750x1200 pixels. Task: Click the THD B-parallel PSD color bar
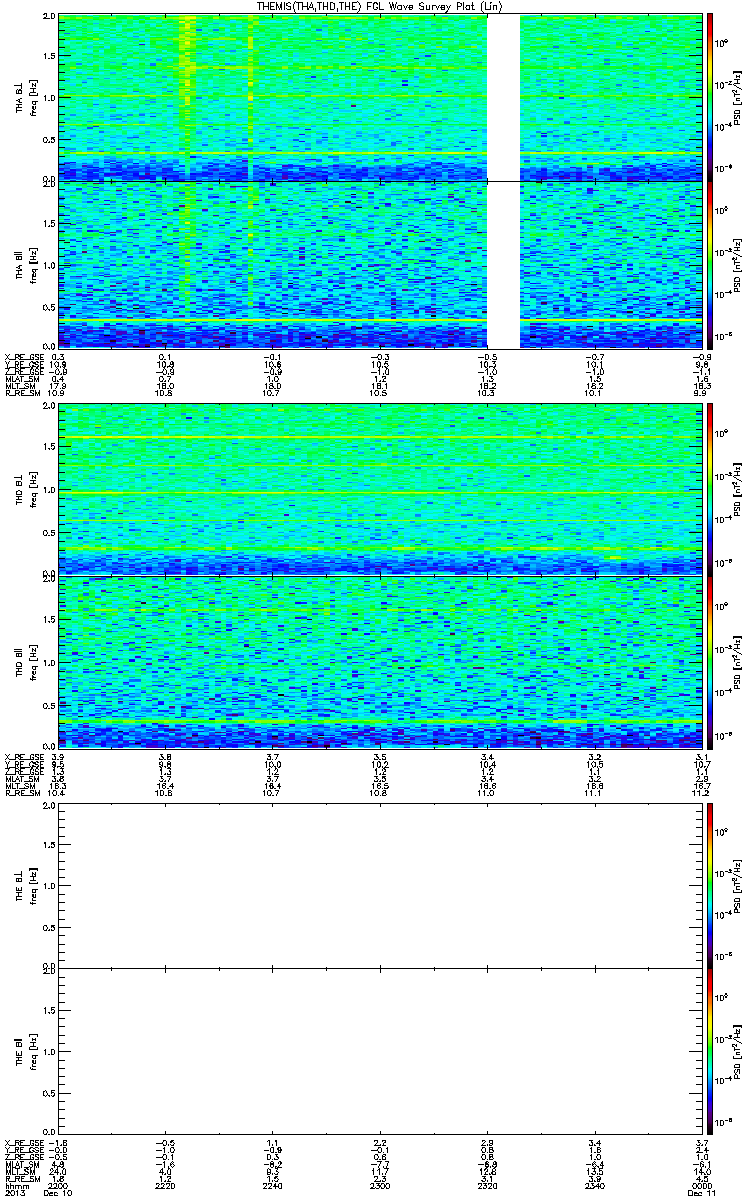coord(710,662)
